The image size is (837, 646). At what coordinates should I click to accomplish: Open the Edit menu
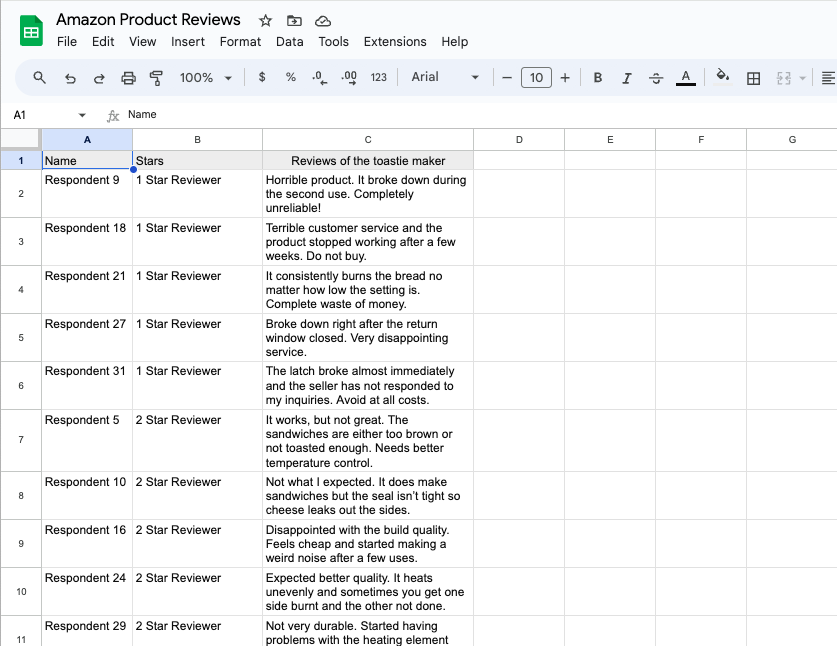coord(103,42)
